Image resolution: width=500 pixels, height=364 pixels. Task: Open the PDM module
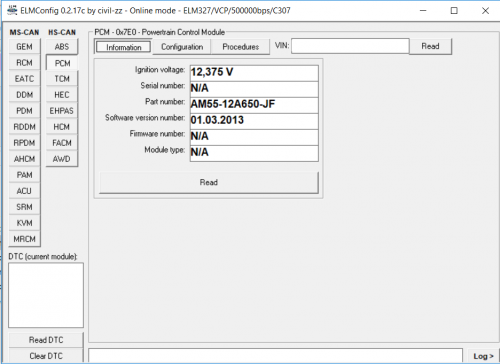(x=25, y=111)
